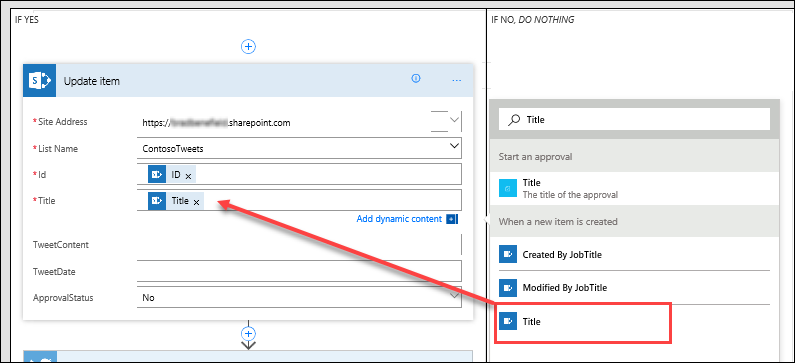Click the SharePoint Title item icon
This screenshot has width=795, height=363.
coord(507,321)
